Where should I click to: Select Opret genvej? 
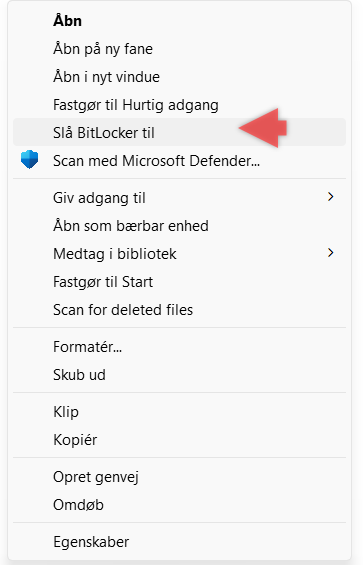[x=180, y=477]
